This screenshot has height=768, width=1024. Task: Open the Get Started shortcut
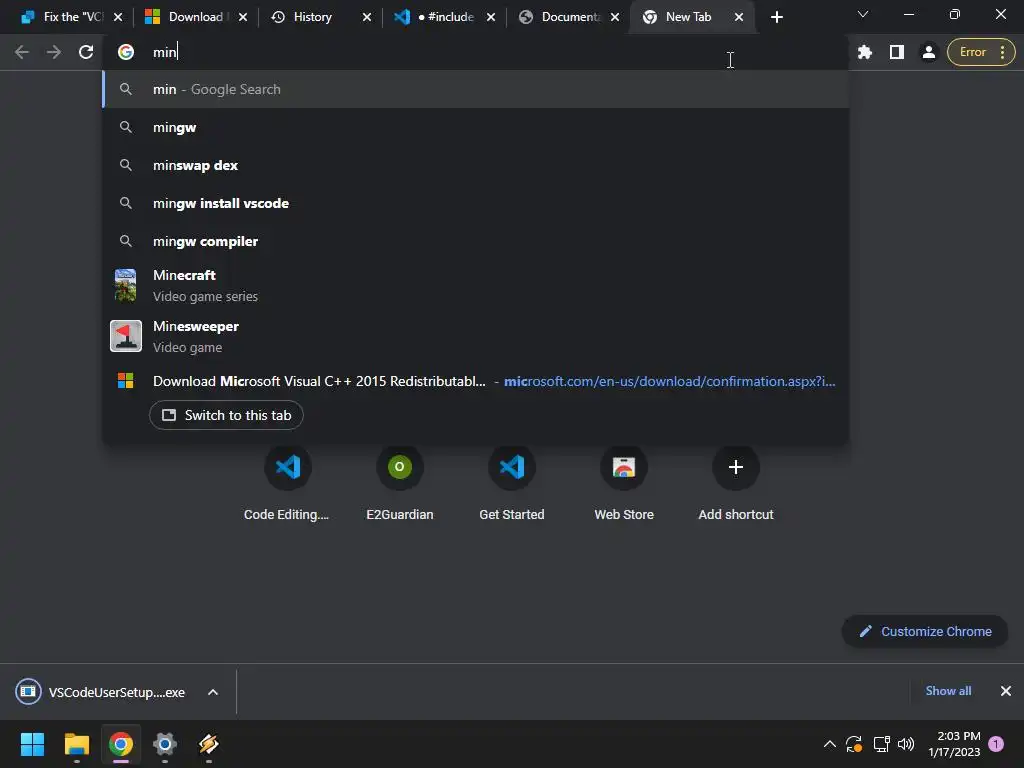coord(512,483)
